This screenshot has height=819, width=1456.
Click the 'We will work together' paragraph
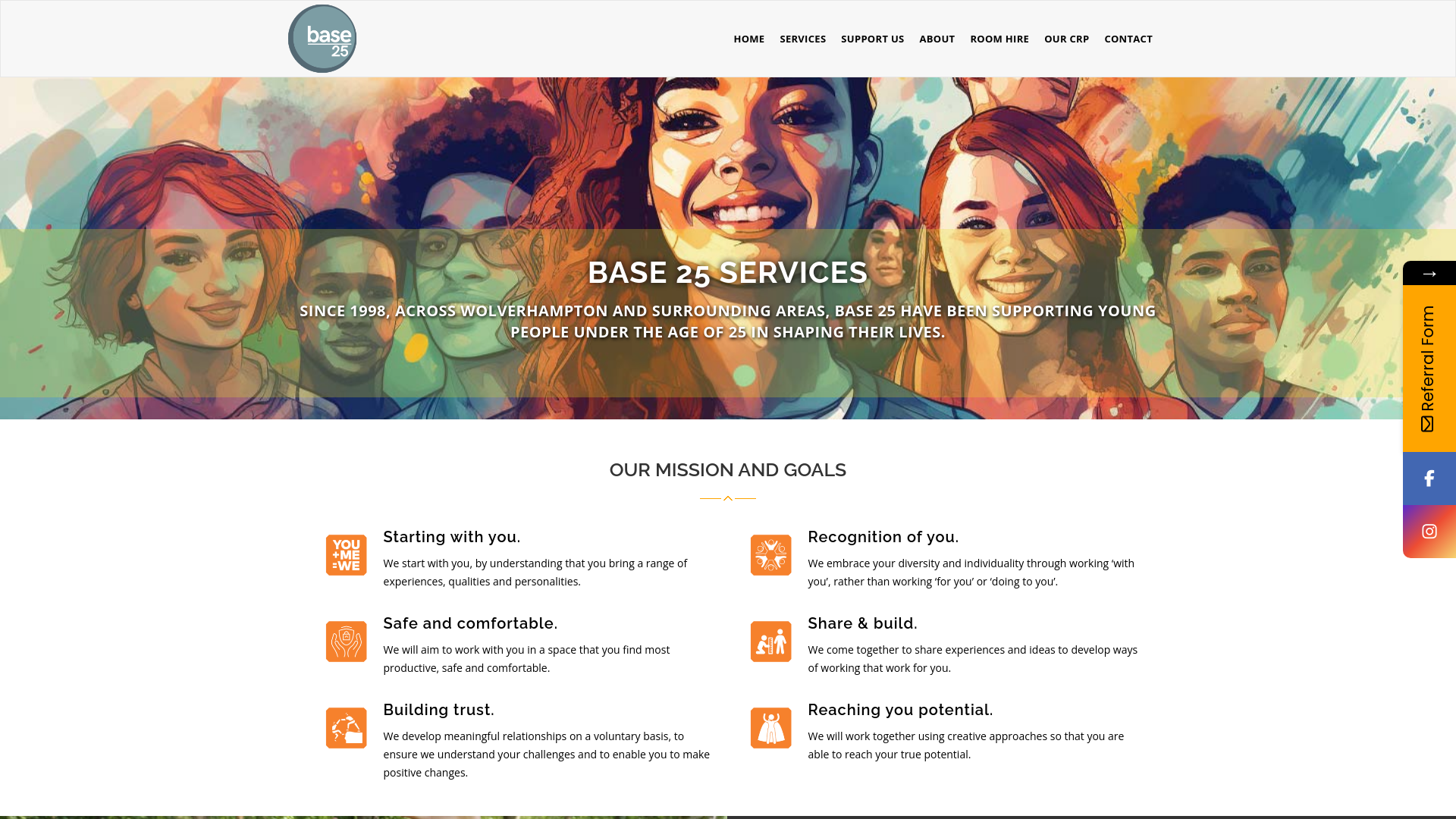point(966,745)
